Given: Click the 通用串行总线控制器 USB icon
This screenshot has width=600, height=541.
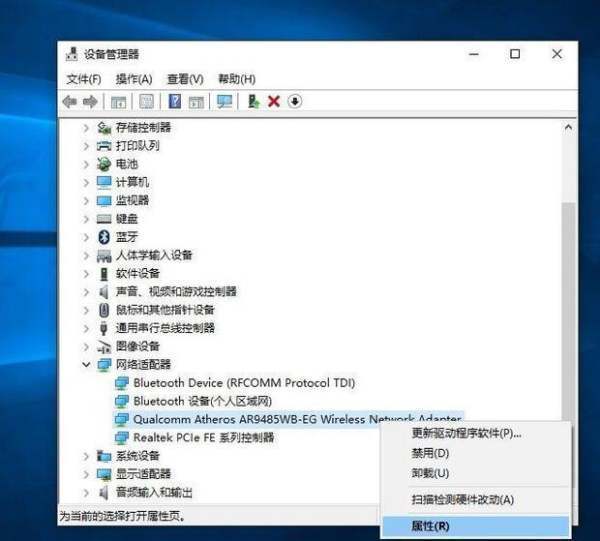Looking at the screenshot, I should pyautogui.click(x=104, y=328).
